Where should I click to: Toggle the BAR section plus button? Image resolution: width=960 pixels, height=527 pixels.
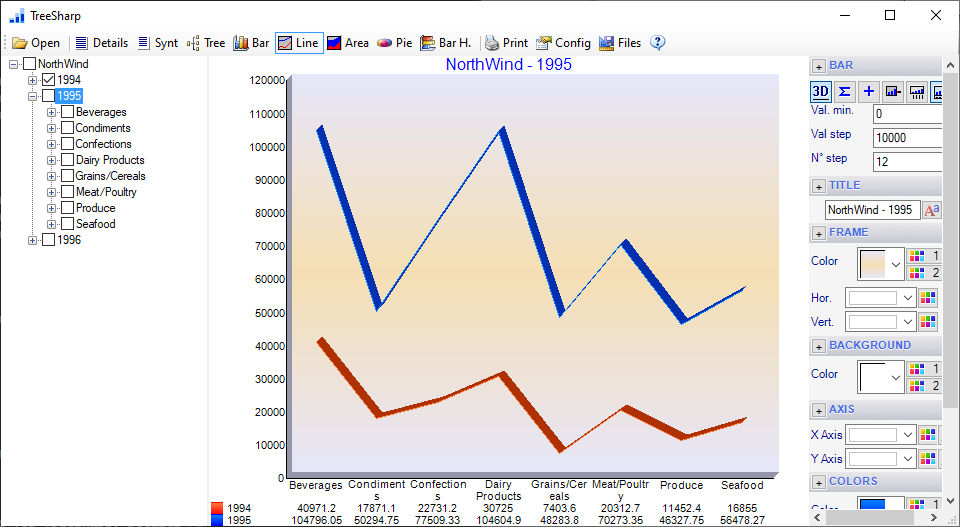(818, 66)
